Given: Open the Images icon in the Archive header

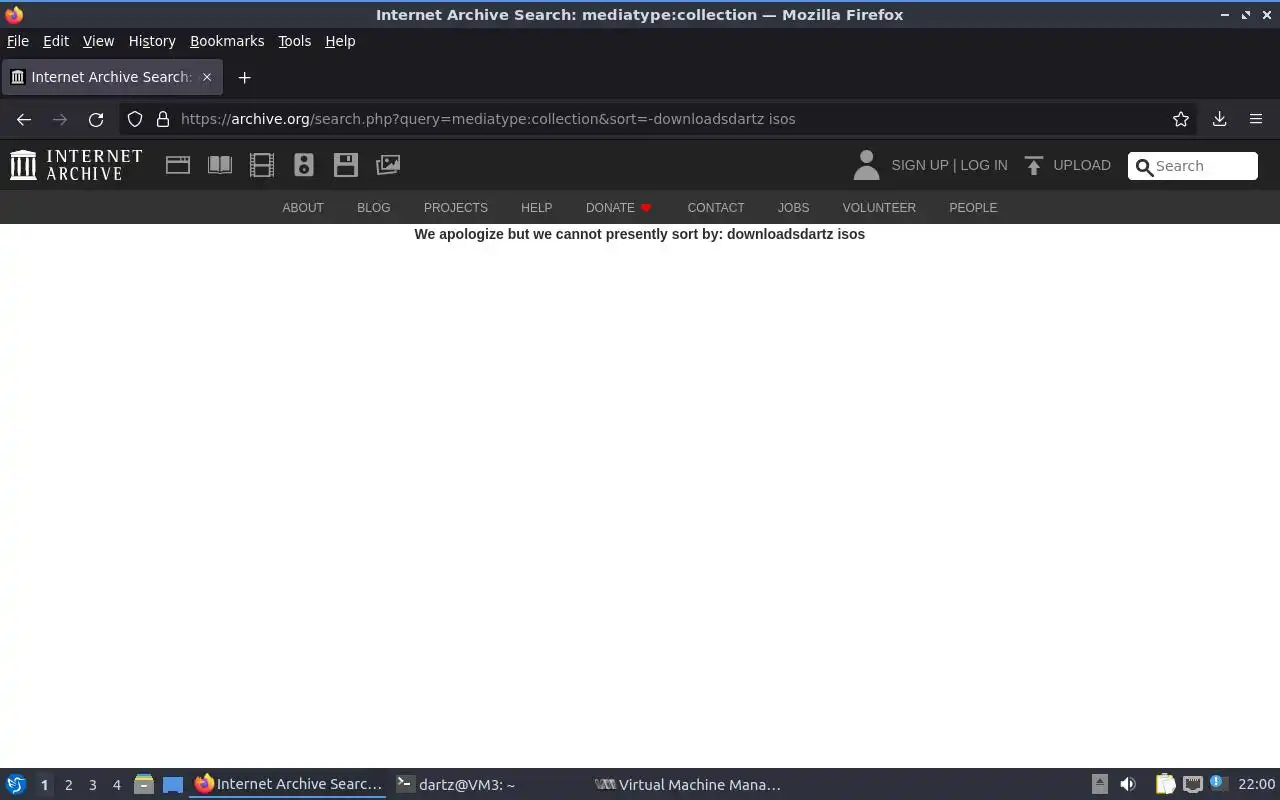Looking at the screenshot, I should tap(388, 165).
